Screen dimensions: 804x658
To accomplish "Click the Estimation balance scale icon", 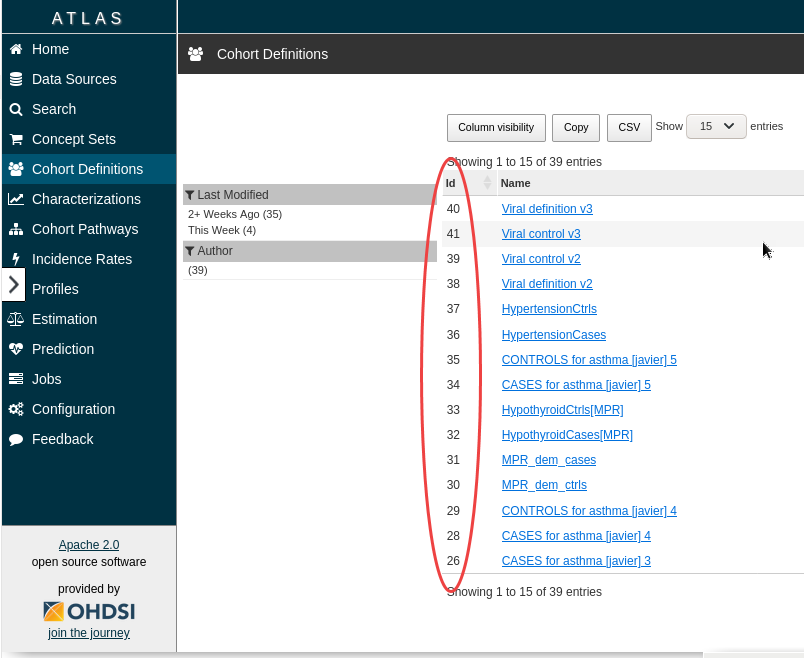I will [x=16, y=319].
